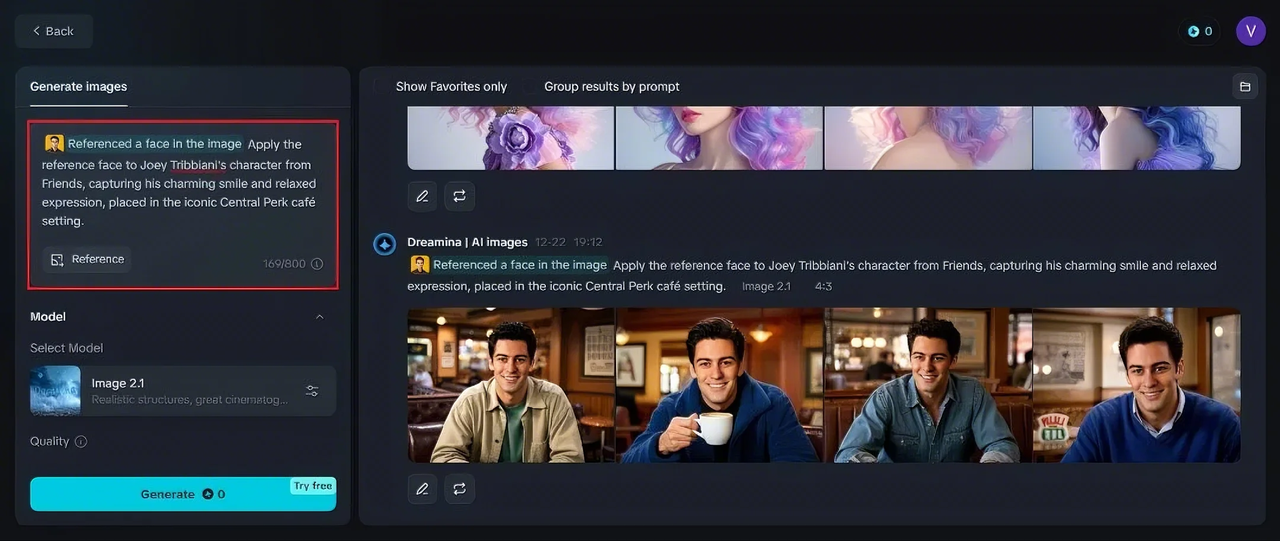Open thumbnail of man in blue sweater
This screenshot has width=1280, height=541.
(1137, 385)
